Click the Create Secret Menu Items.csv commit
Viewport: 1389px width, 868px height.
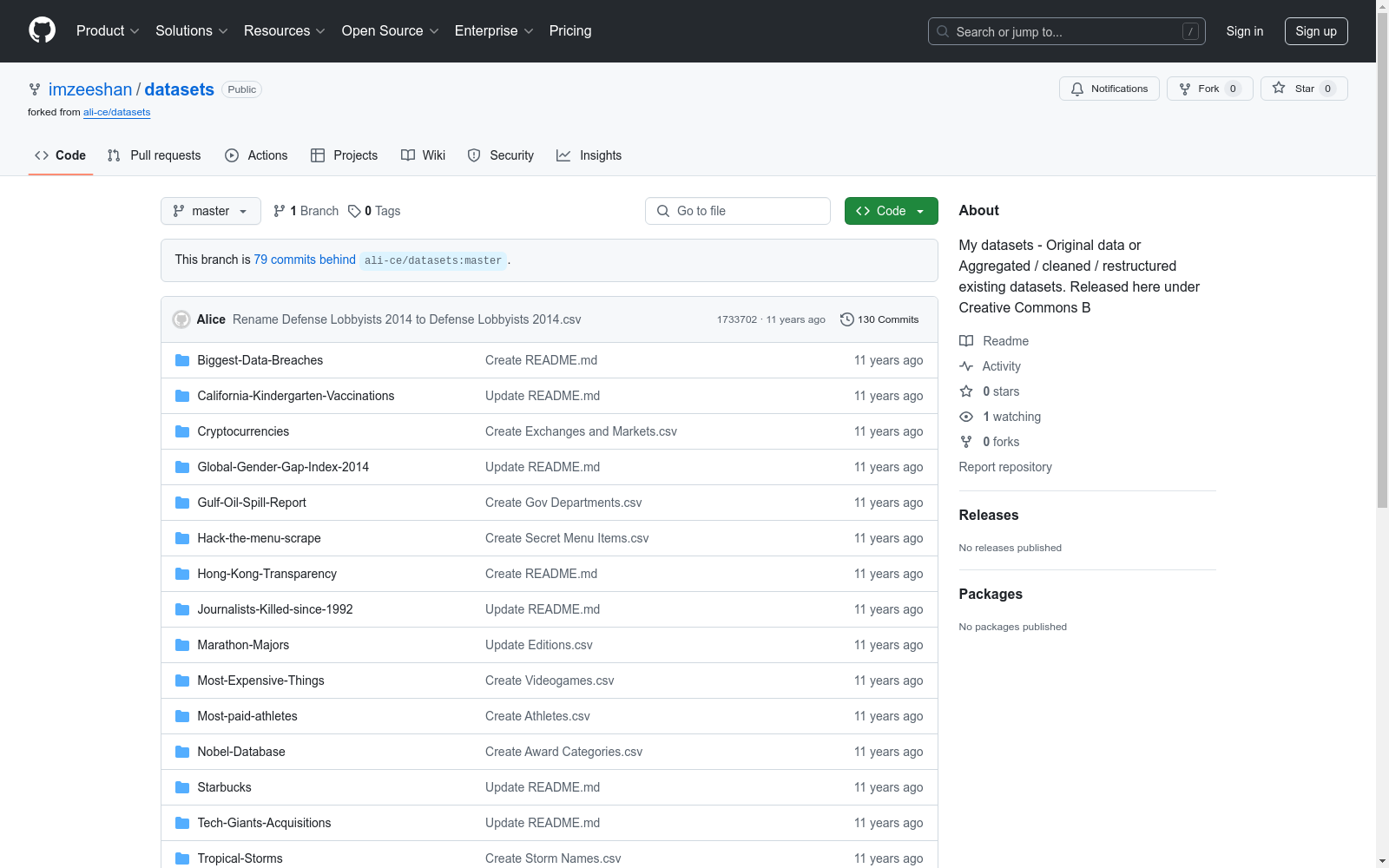pyautogui.click(x=567, y=538)
